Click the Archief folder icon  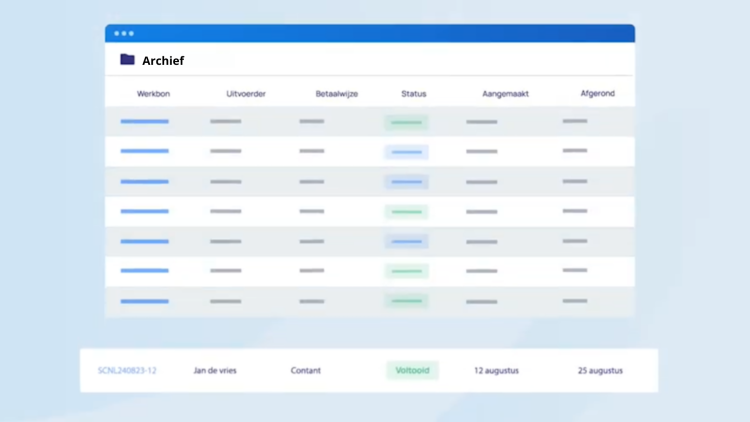coord(127,60)
